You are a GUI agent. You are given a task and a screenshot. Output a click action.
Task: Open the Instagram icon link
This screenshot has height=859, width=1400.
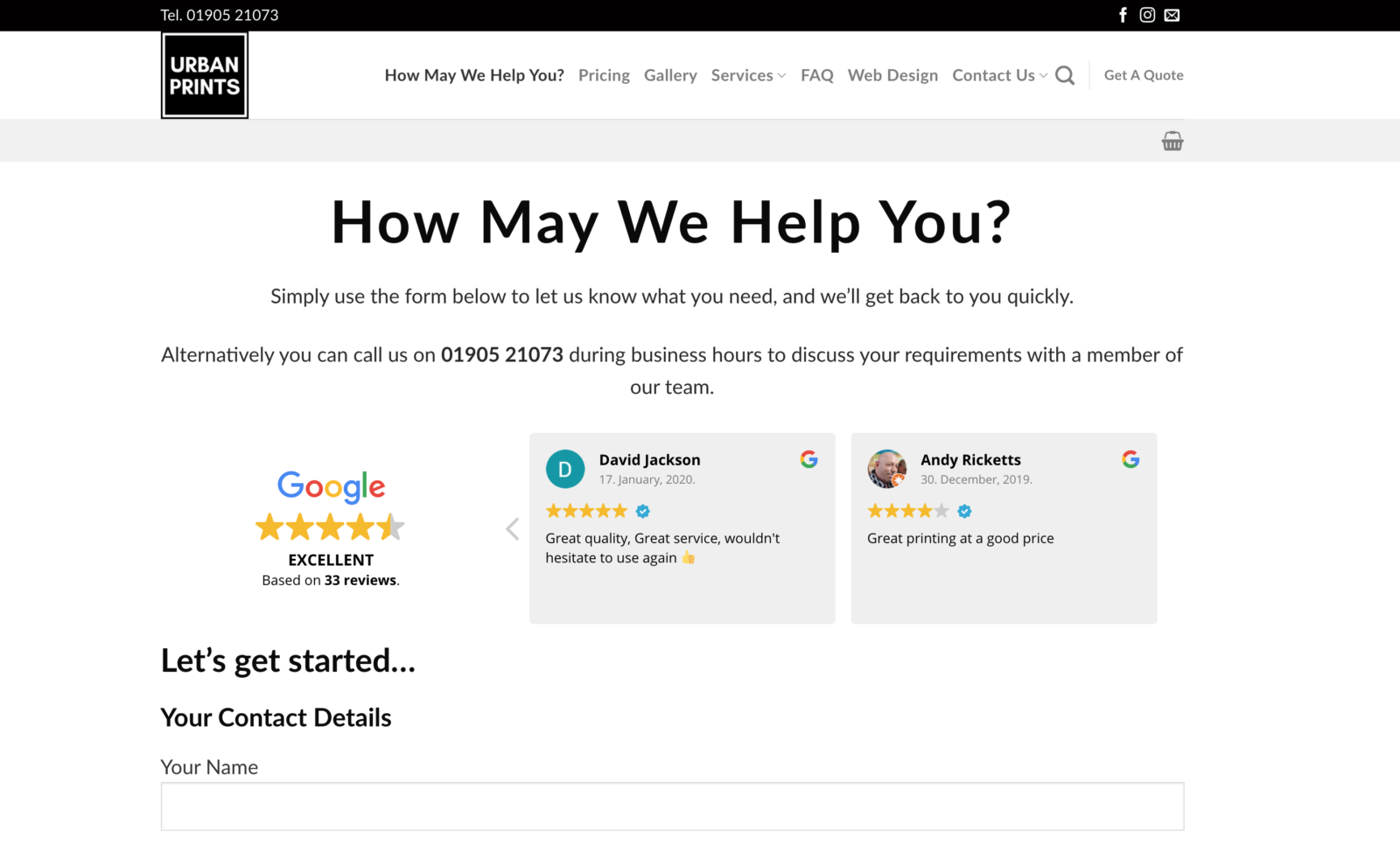click(1147, 15)
